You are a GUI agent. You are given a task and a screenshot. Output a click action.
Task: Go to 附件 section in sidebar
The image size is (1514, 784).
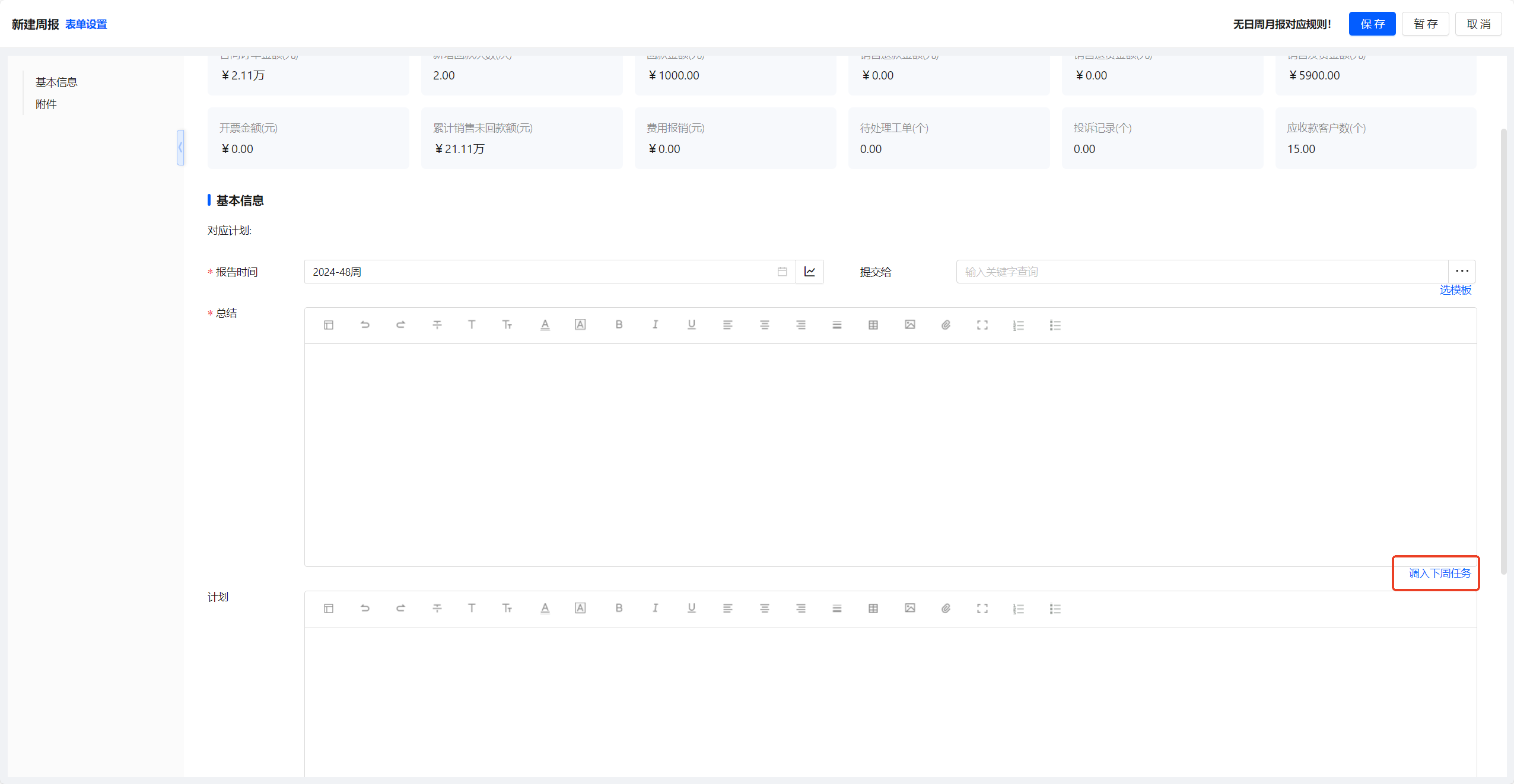(x=46, y=104)
